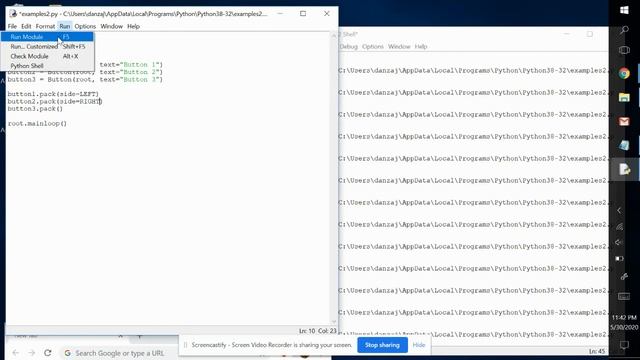Go forward in the browser
The image size is (640, 360).
coord(32,353)
